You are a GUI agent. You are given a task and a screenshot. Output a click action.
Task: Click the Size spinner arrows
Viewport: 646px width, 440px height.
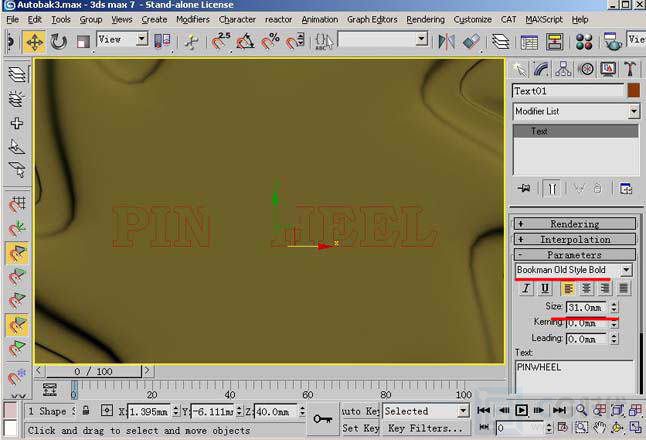[614, 308]
